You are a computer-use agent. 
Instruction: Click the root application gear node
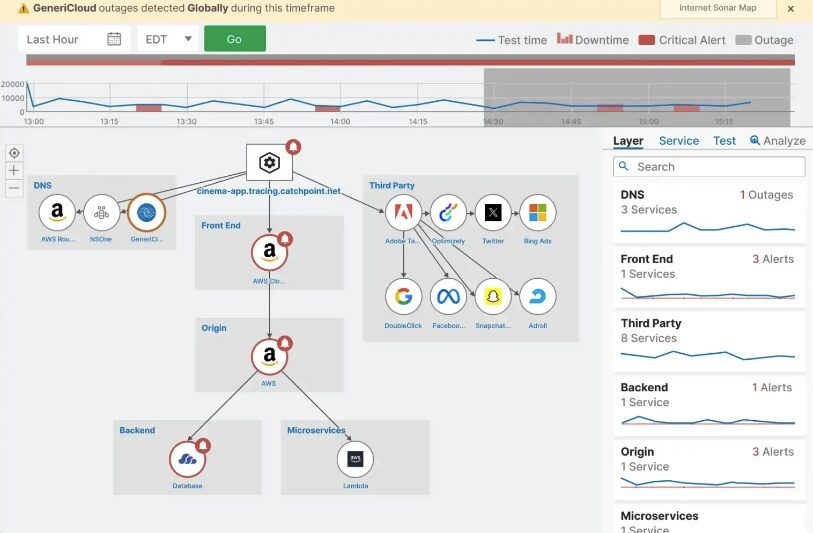point(269,162)
